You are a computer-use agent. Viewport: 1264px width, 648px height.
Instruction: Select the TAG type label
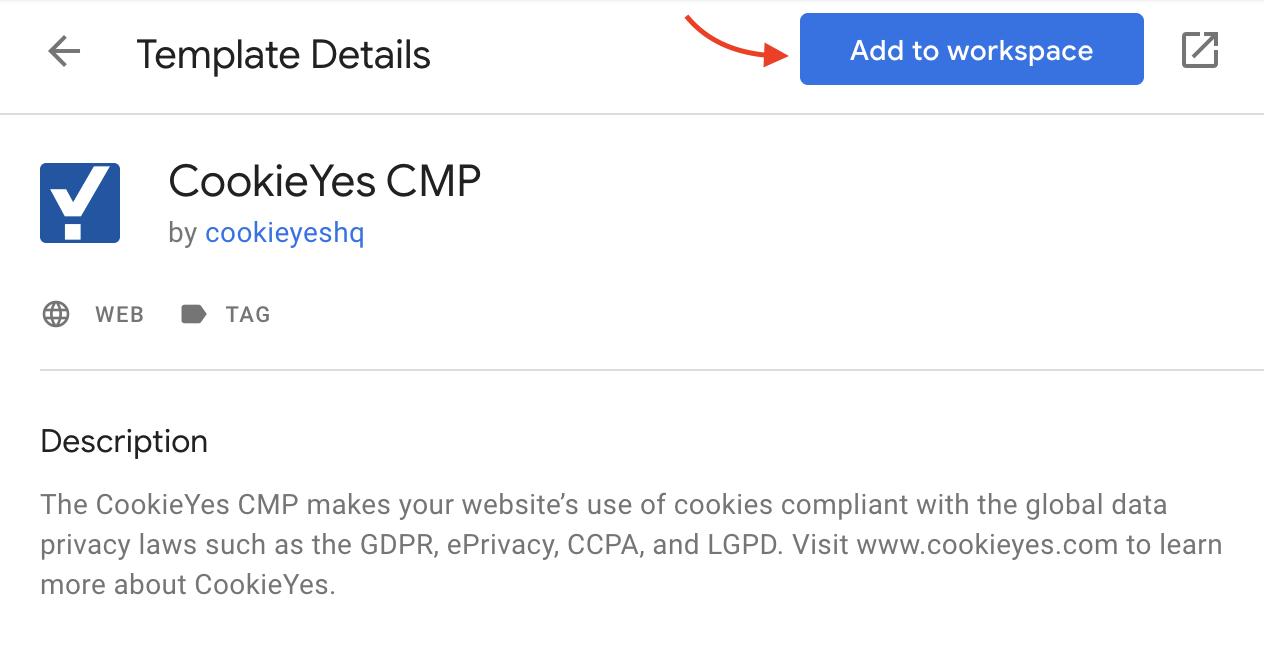[248, 315]
